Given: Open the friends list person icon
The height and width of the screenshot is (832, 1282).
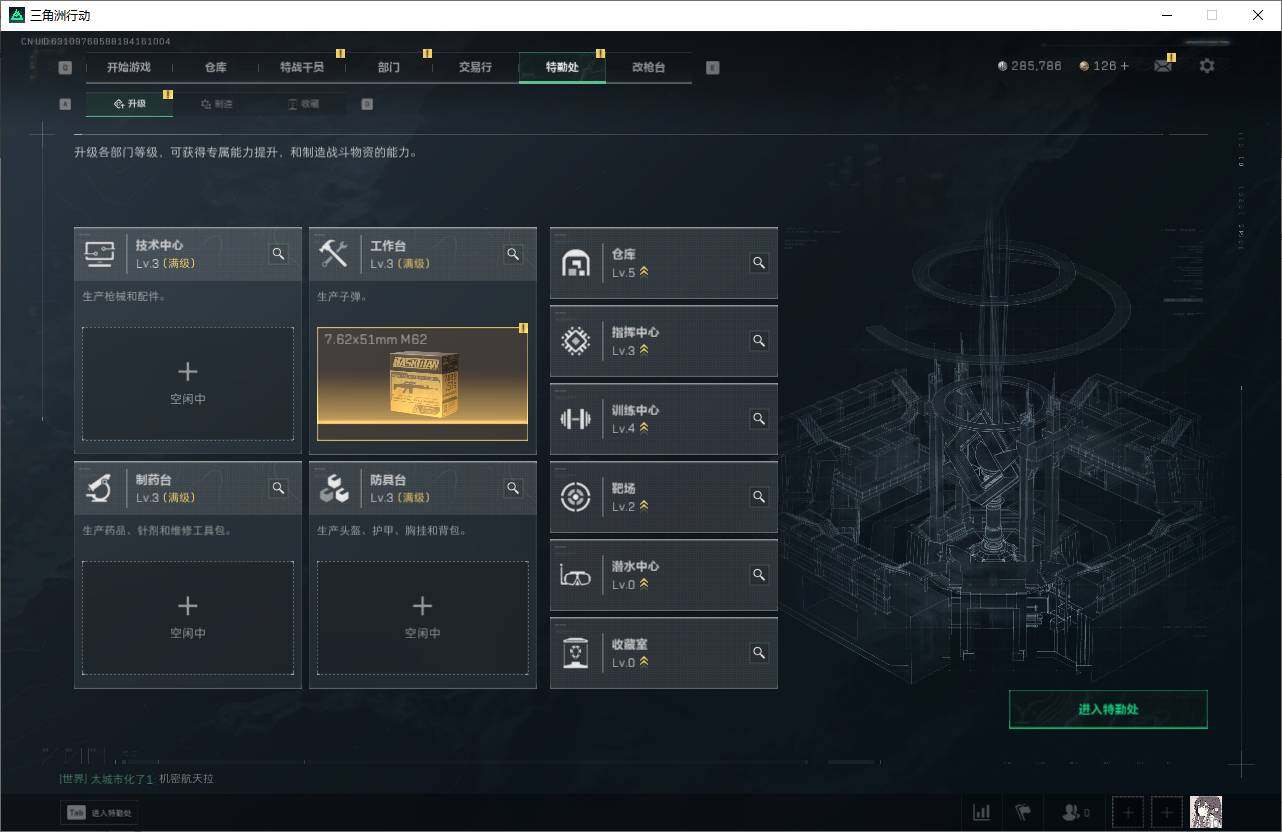Looking at the screenshot, I should pyautogui.click(x=1072, y=812).
